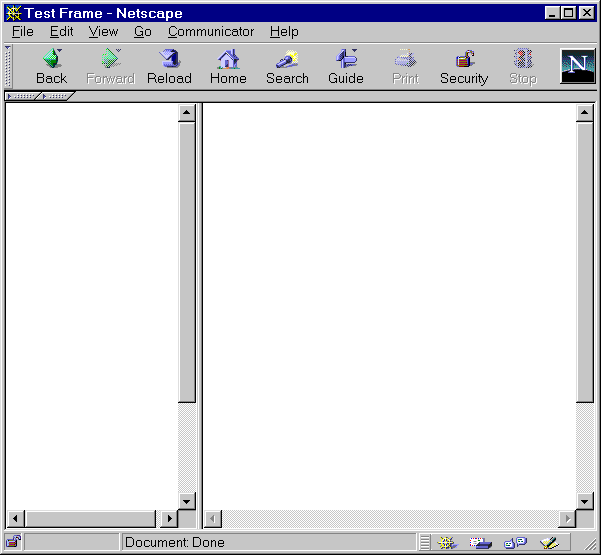Click left frame scroll left arrow
601x555 pixels.
point(15,519)
